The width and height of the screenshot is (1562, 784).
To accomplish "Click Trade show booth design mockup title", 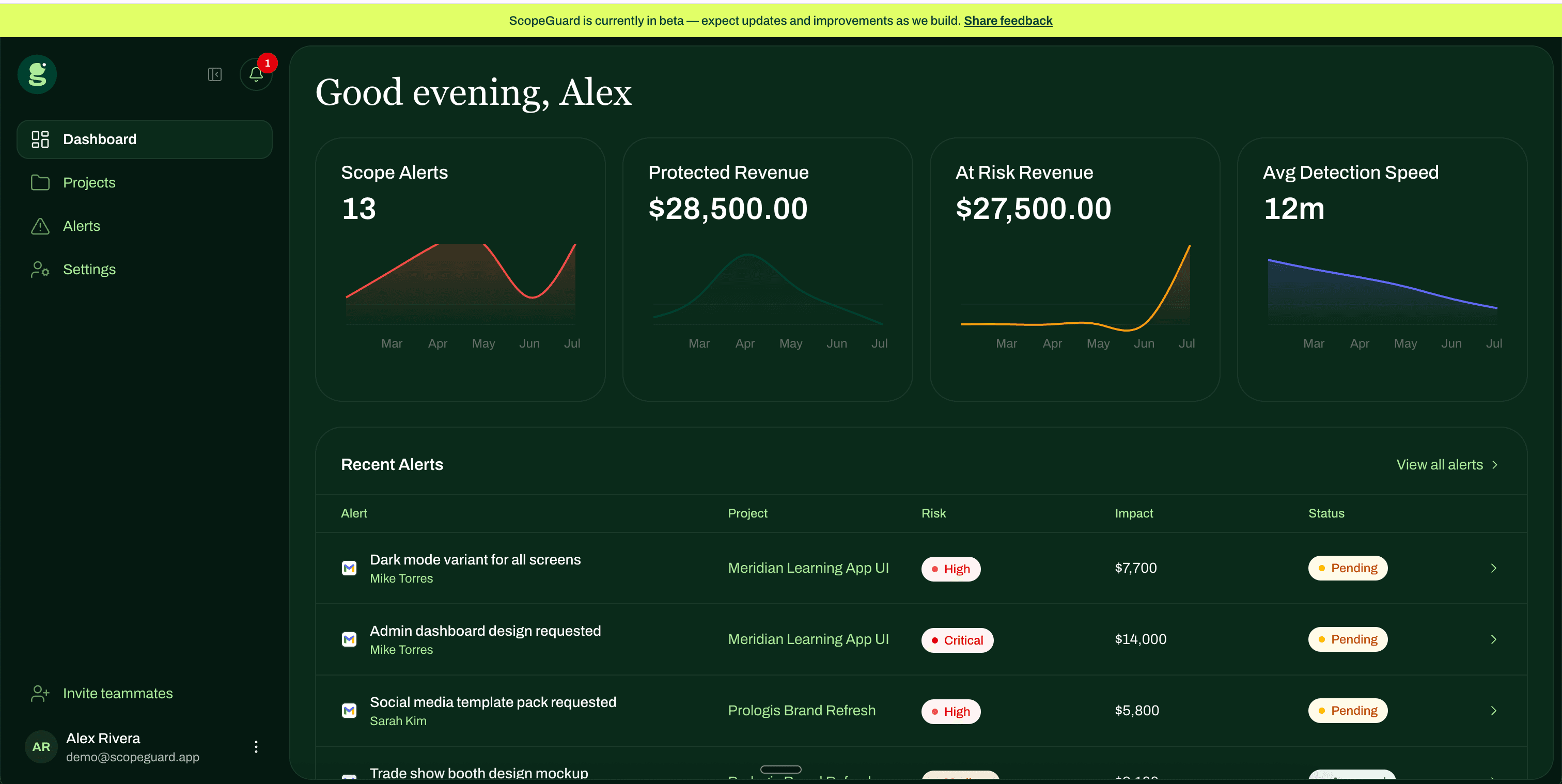I will [479, 773].
